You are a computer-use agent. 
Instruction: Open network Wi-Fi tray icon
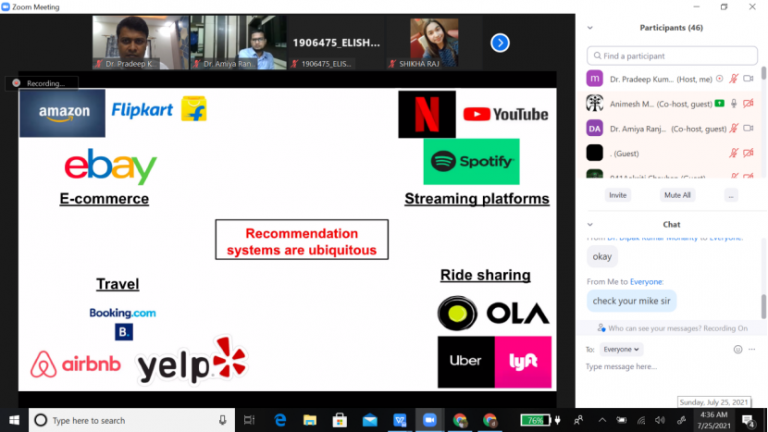pyautogui.click(x=641, y=420)
